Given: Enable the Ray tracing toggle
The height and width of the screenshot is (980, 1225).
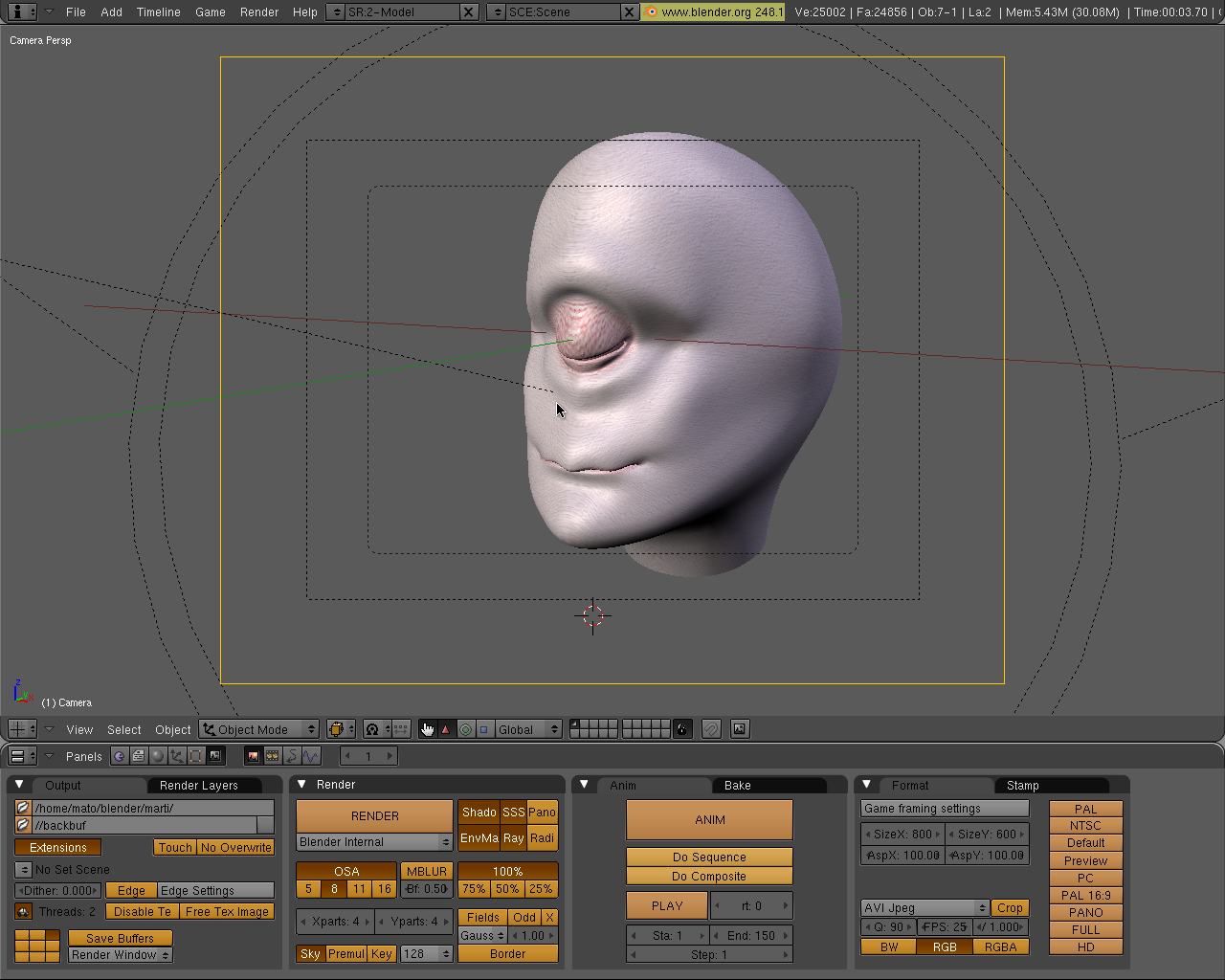Looking at the screenshot, I should [x=513, y=838].
